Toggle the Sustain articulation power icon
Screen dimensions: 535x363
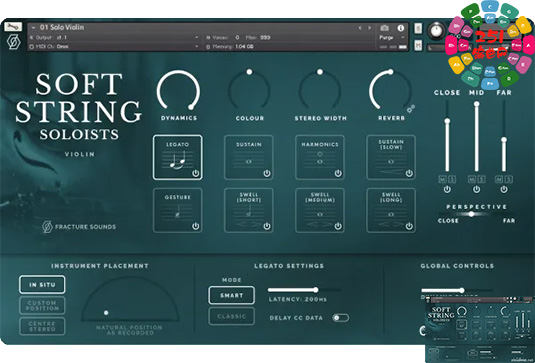[x=267, y=173]
